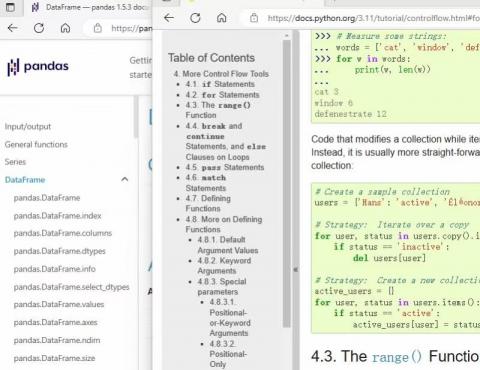Open home page in pandas browser window
The width and height of the screenshot is (480, 370).
tap(65, 28)
